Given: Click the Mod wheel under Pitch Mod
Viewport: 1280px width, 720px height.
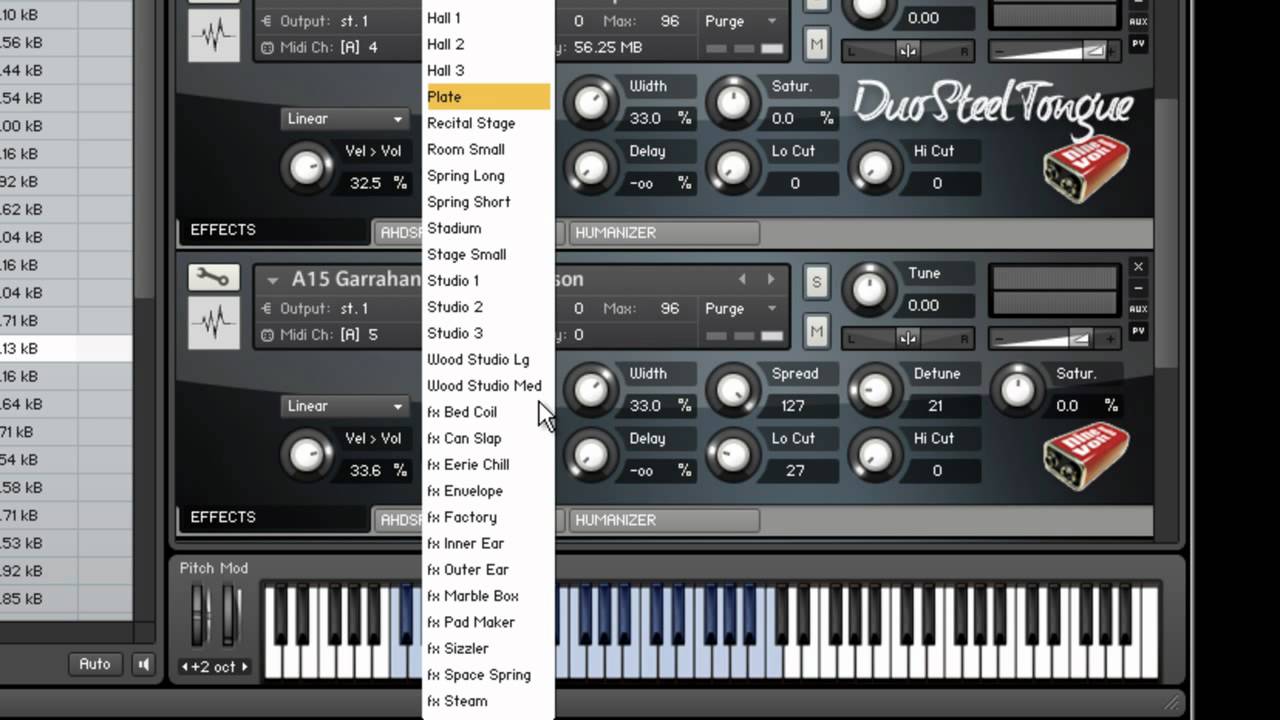Looking at the screenshot, I should (x=231, y=615).
